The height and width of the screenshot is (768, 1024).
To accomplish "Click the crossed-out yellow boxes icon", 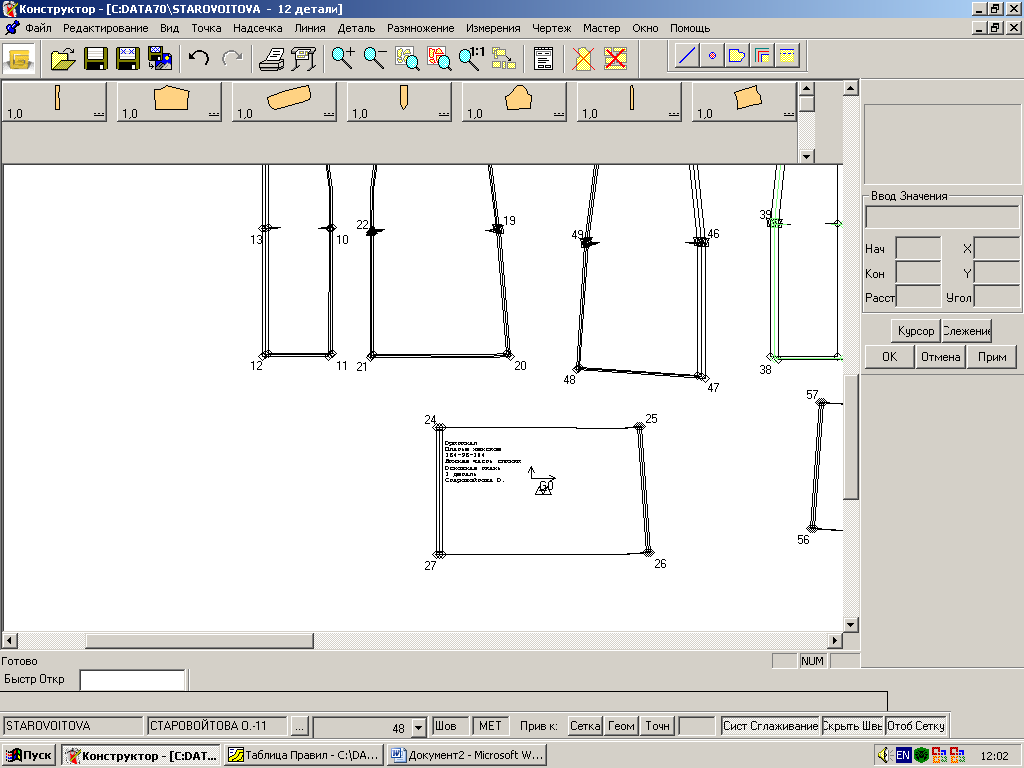I will point(615,58).
